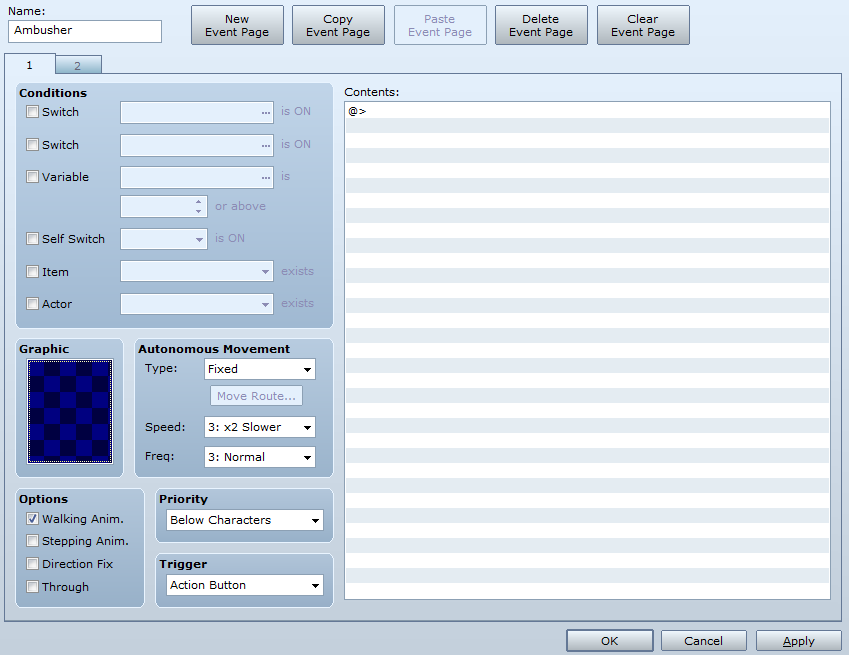The width and height of the screenshot is (849, 655).
Task: Enable the Variable condition checkbox
Action: (x=33, y=177)
